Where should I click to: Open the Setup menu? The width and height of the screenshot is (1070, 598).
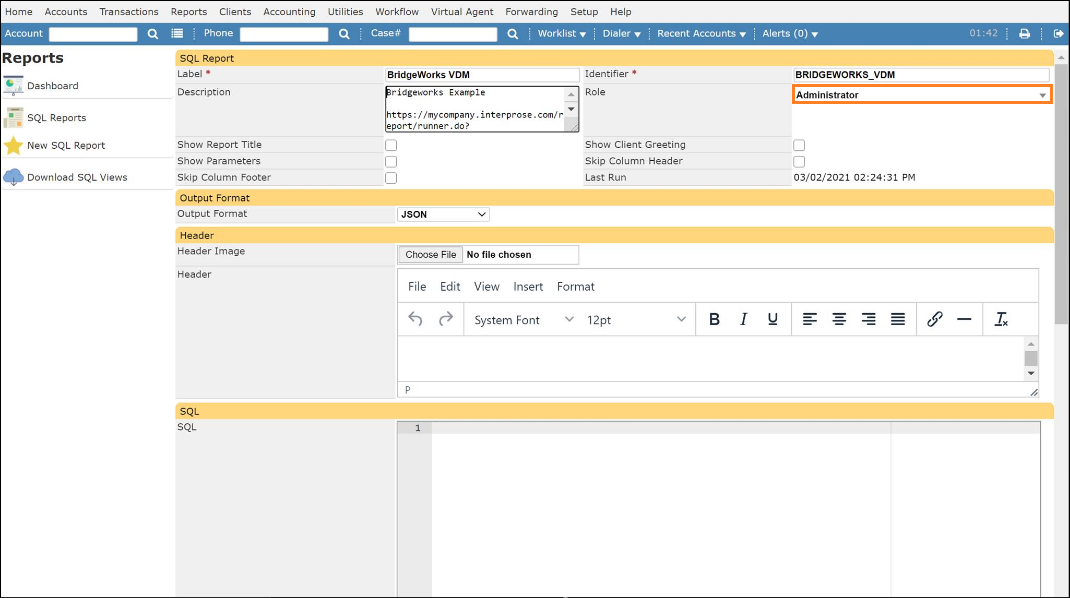pyautogui.click(x=584, y=12)
